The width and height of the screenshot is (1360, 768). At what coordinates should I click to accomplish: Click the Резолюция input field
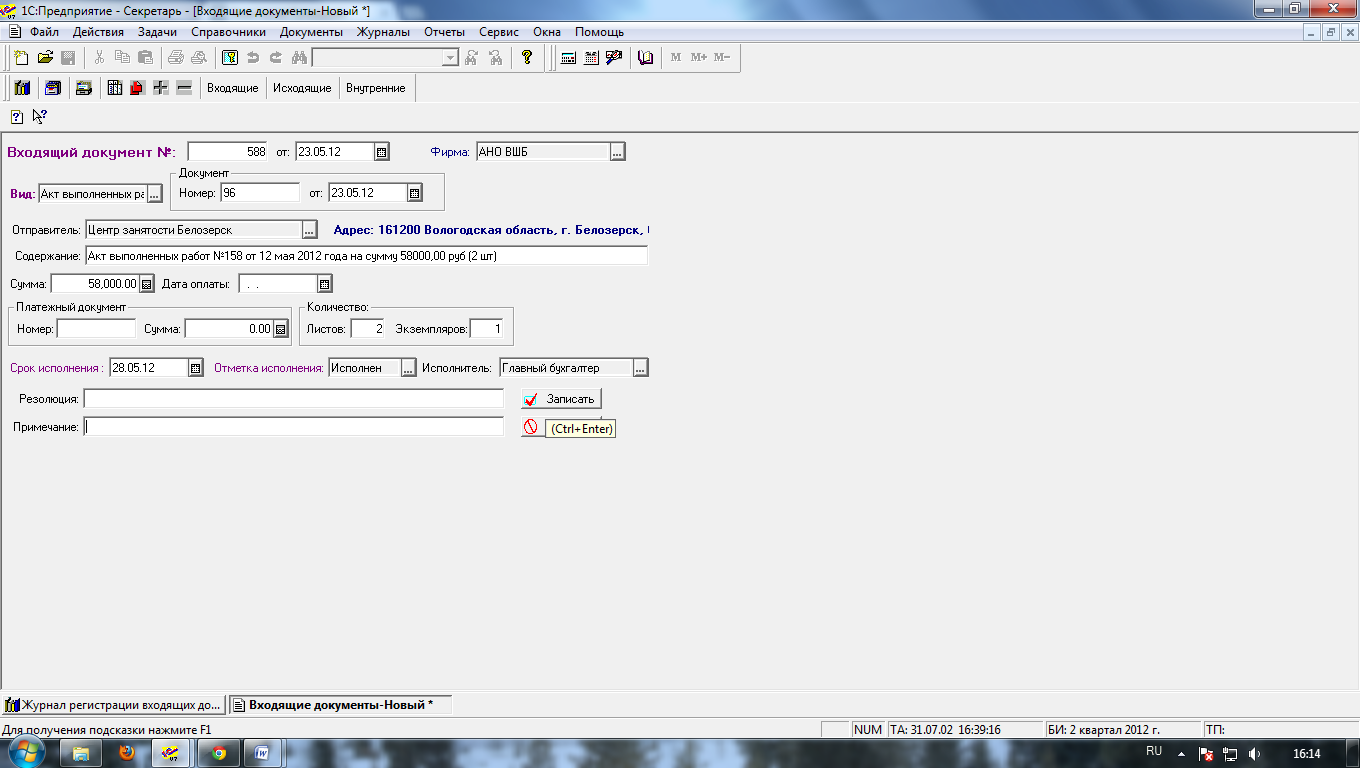coord(294,398)
